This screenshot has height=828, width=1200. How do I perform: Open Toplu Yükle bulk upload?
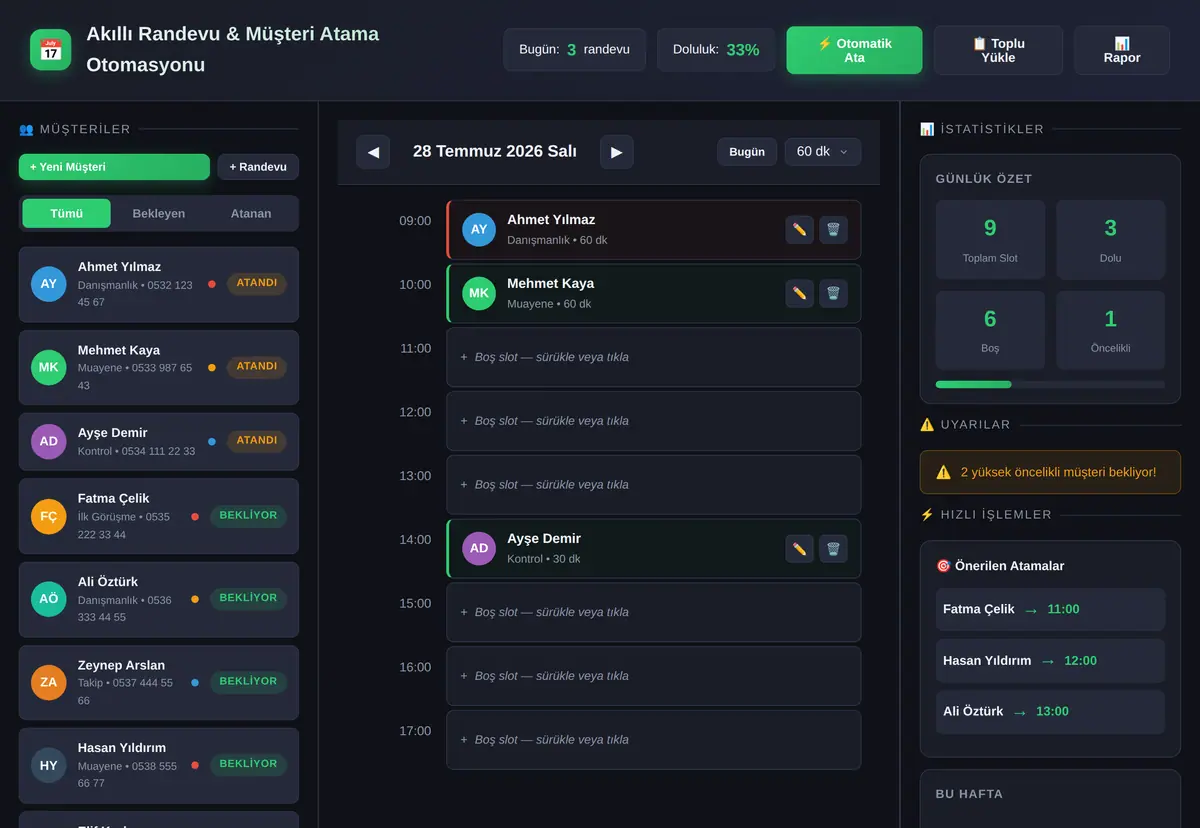[998, 50]
